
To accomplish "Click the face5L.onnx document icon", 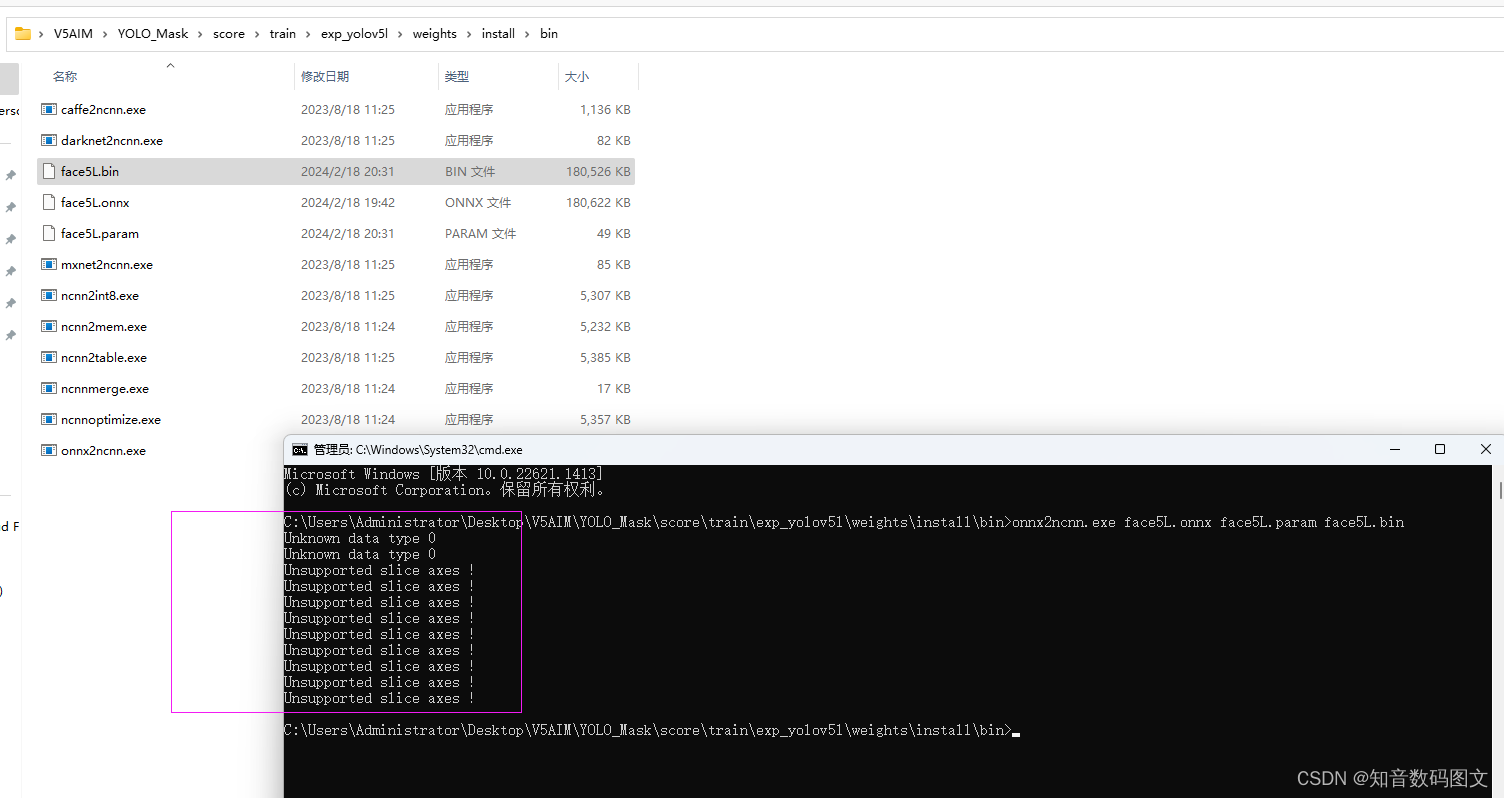I will pyautogui.click(x=49, y=202).
